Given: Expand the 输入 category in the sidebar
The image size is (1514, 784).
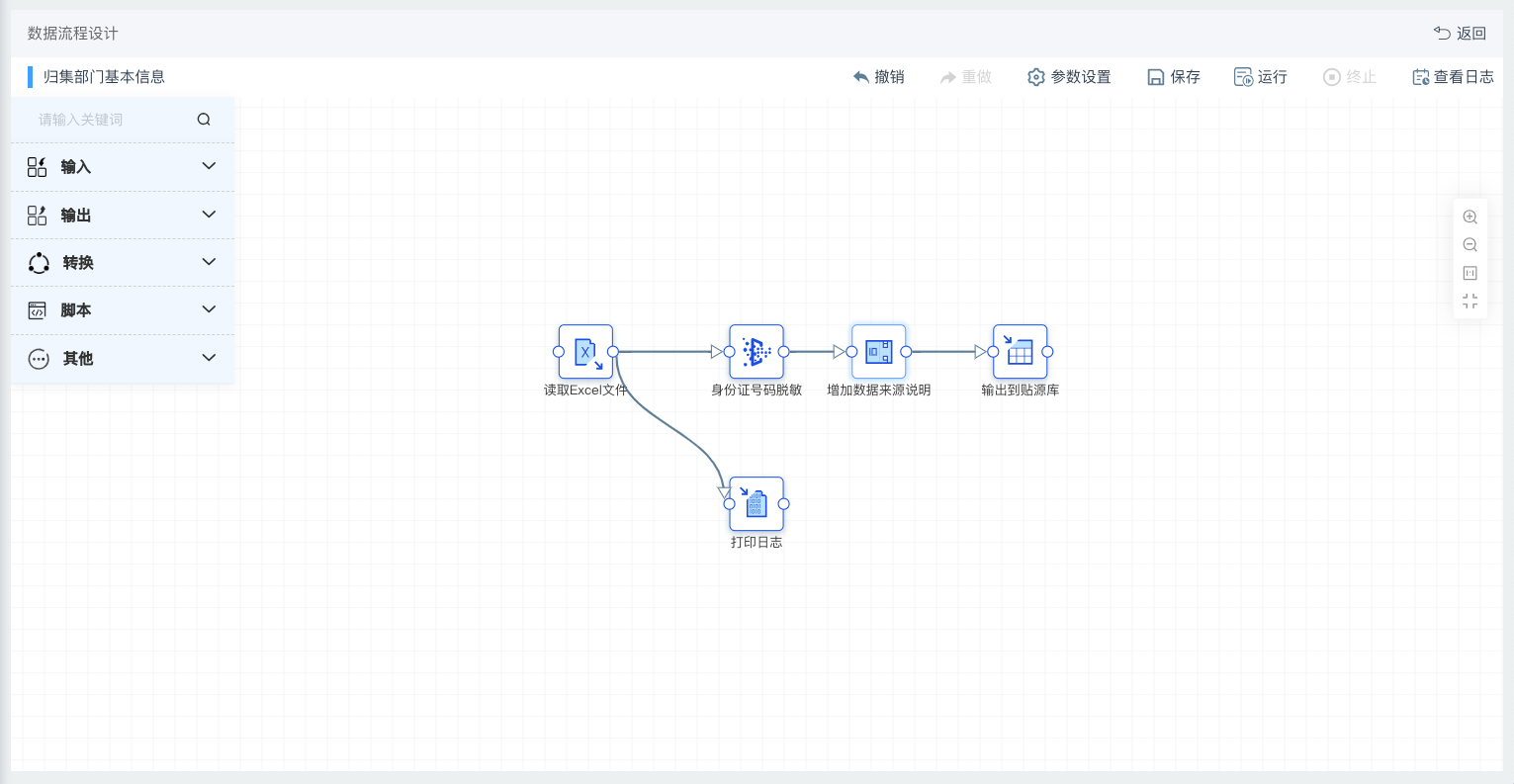Looking at the screenshot, I should tap(122, 166).
